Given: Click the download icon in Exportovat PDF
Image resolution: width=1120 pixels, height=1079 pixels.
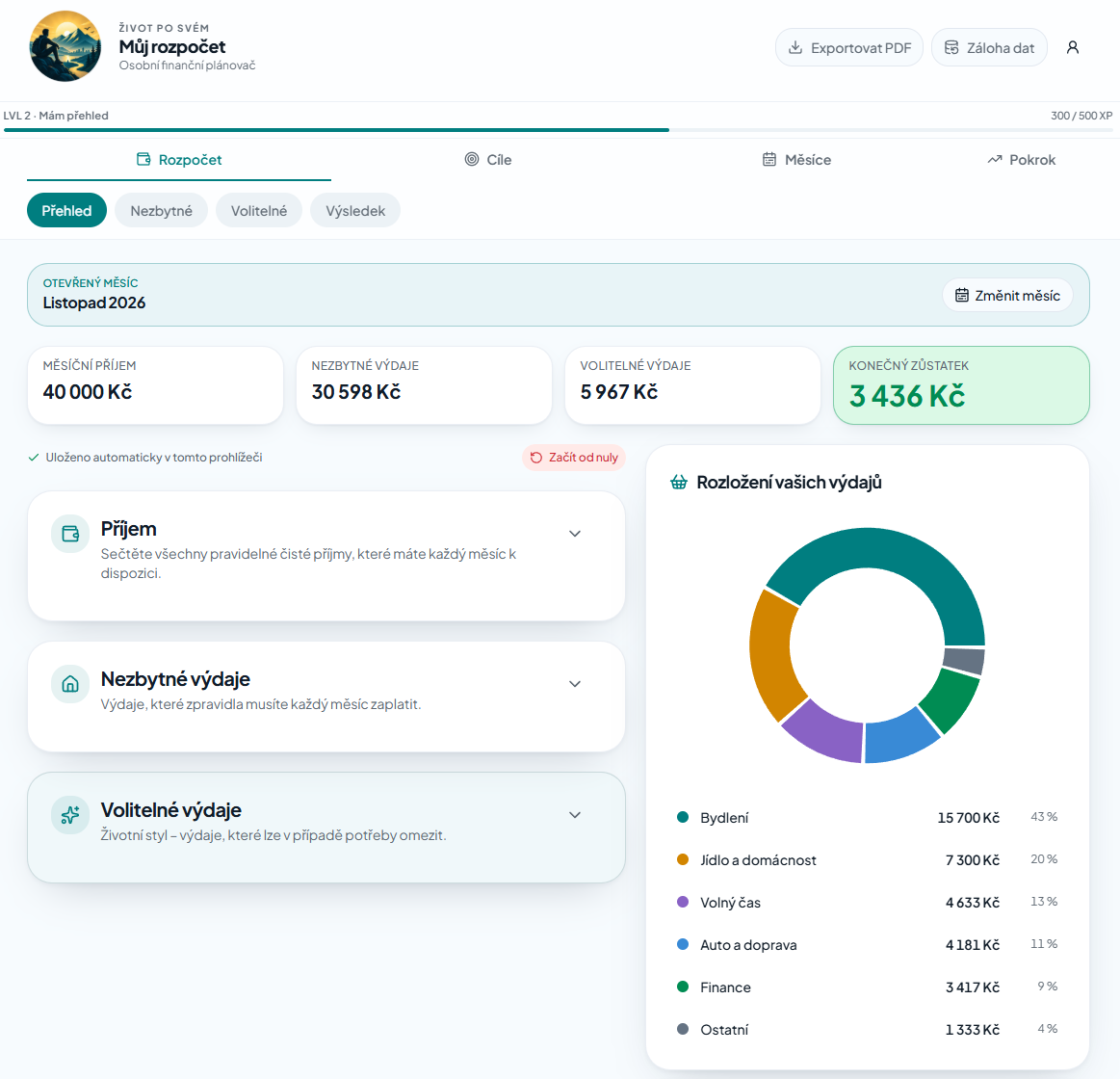Looking at the screenshot, I should [x=795, y=48].
